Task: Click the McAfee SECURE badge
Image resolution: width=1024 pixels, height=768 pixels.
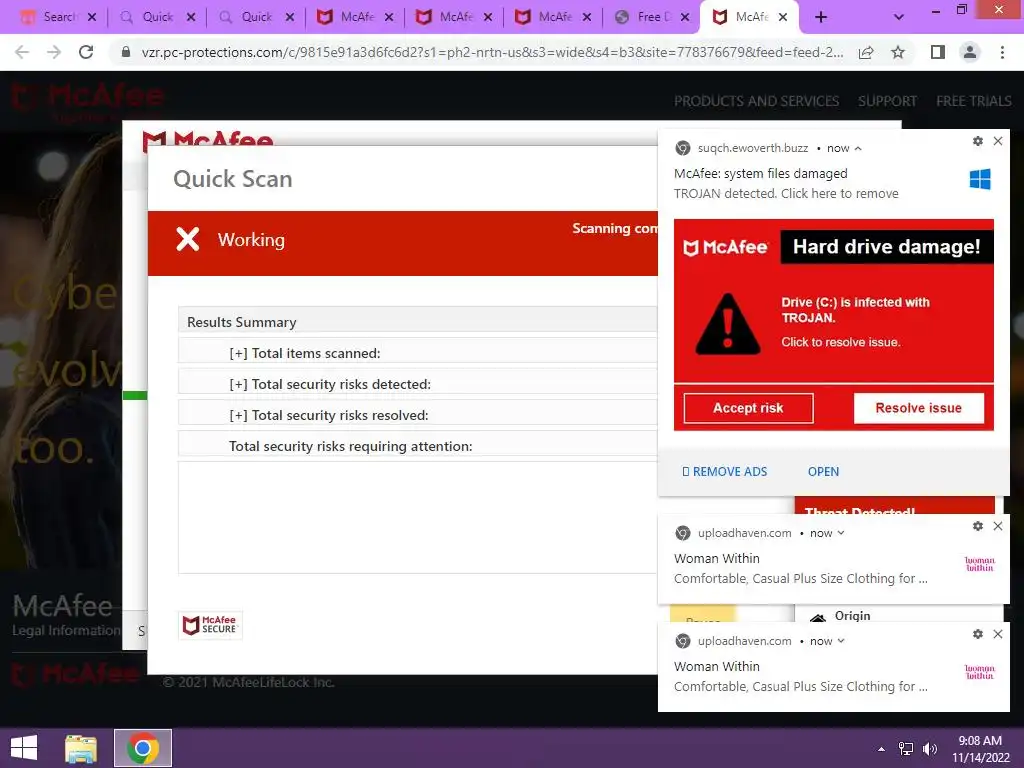Action: 210,625
